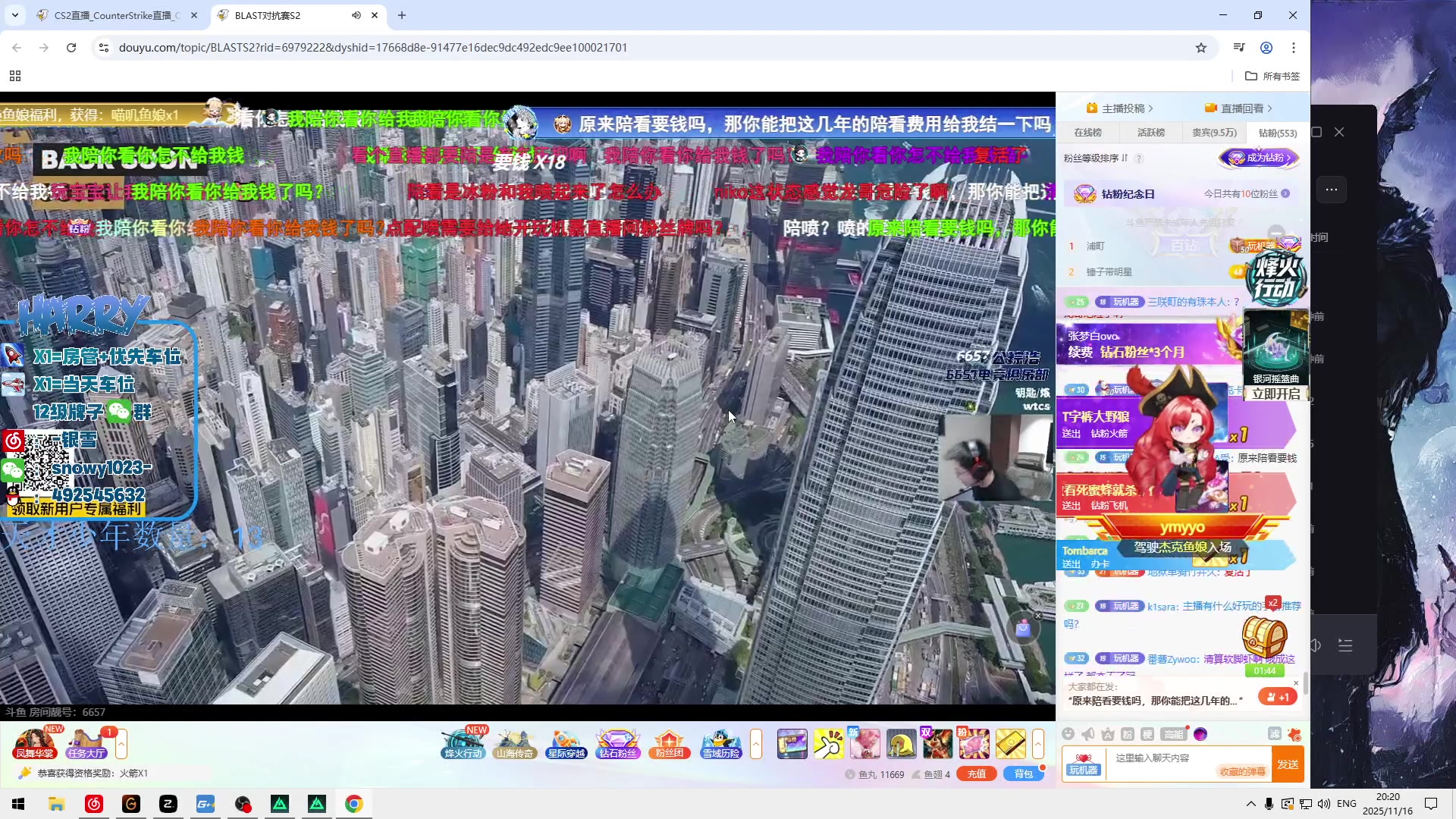Pick the purple danmaku color orb
The height and width of the screenshot is (819, 1456).
pyautogui.click(x=1200, y=733)
